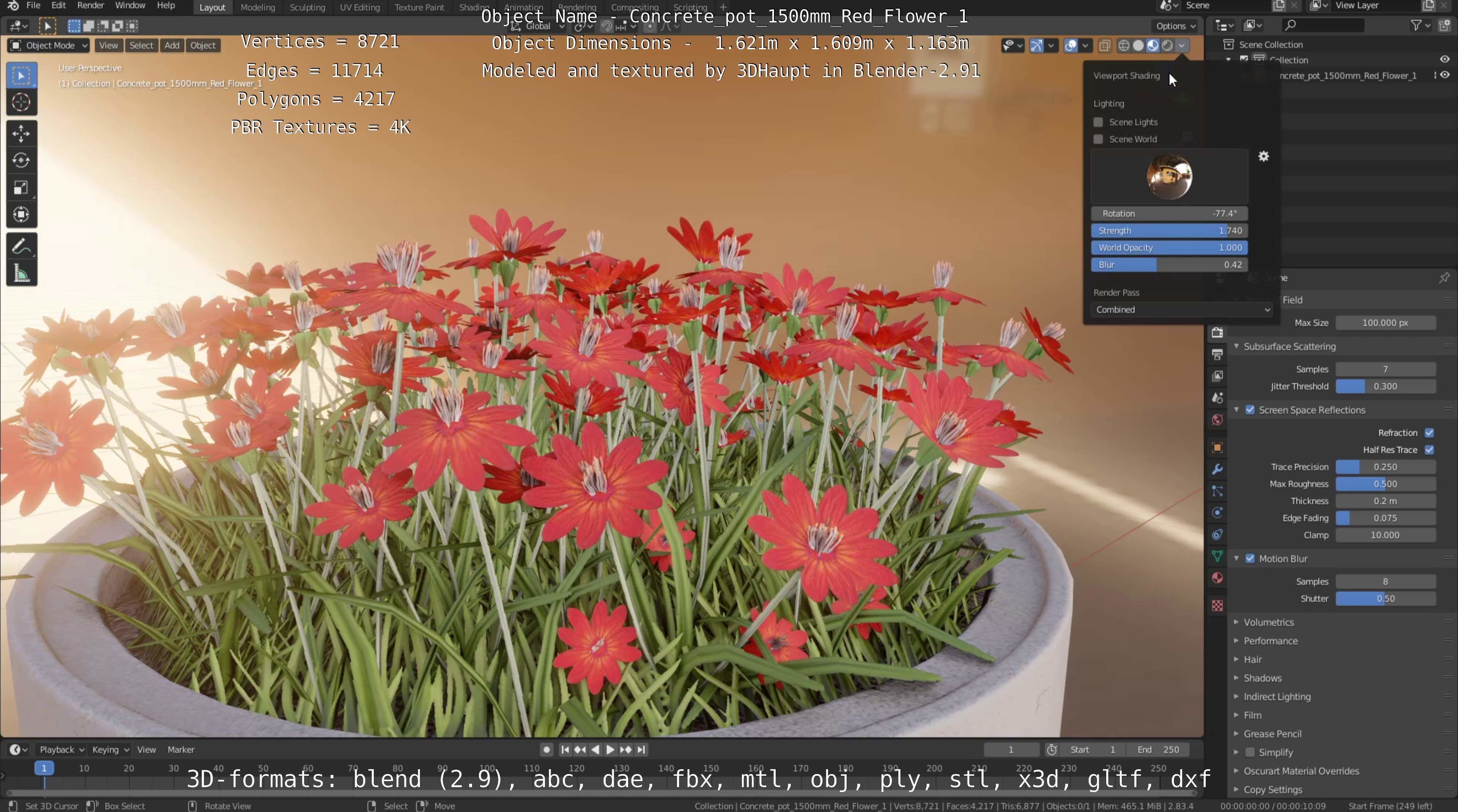Open the Render menu

click(90, 6)
